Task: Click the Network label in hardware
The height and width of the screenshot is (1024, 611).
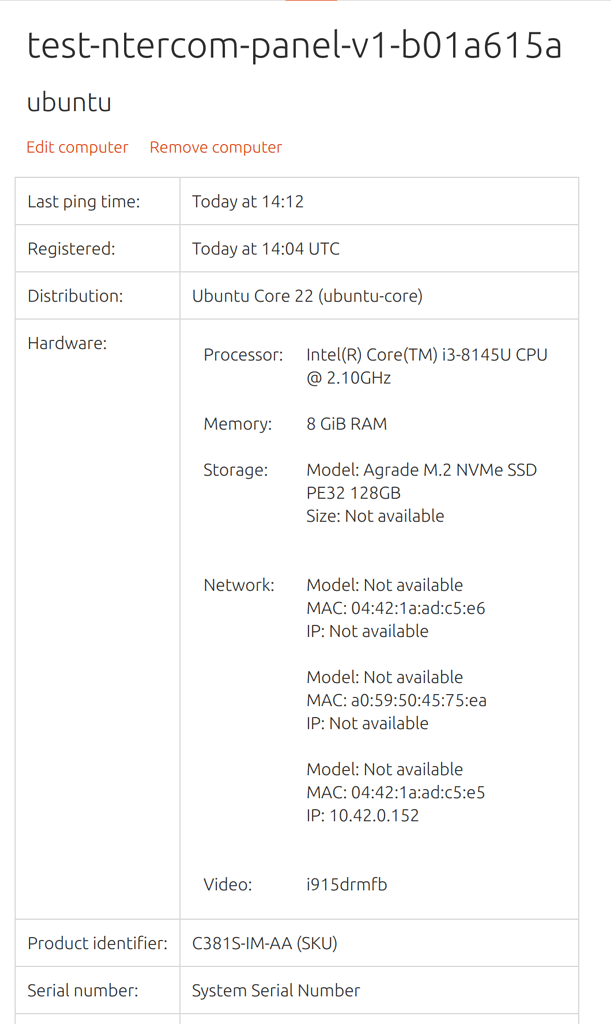Action: (238, 585)
